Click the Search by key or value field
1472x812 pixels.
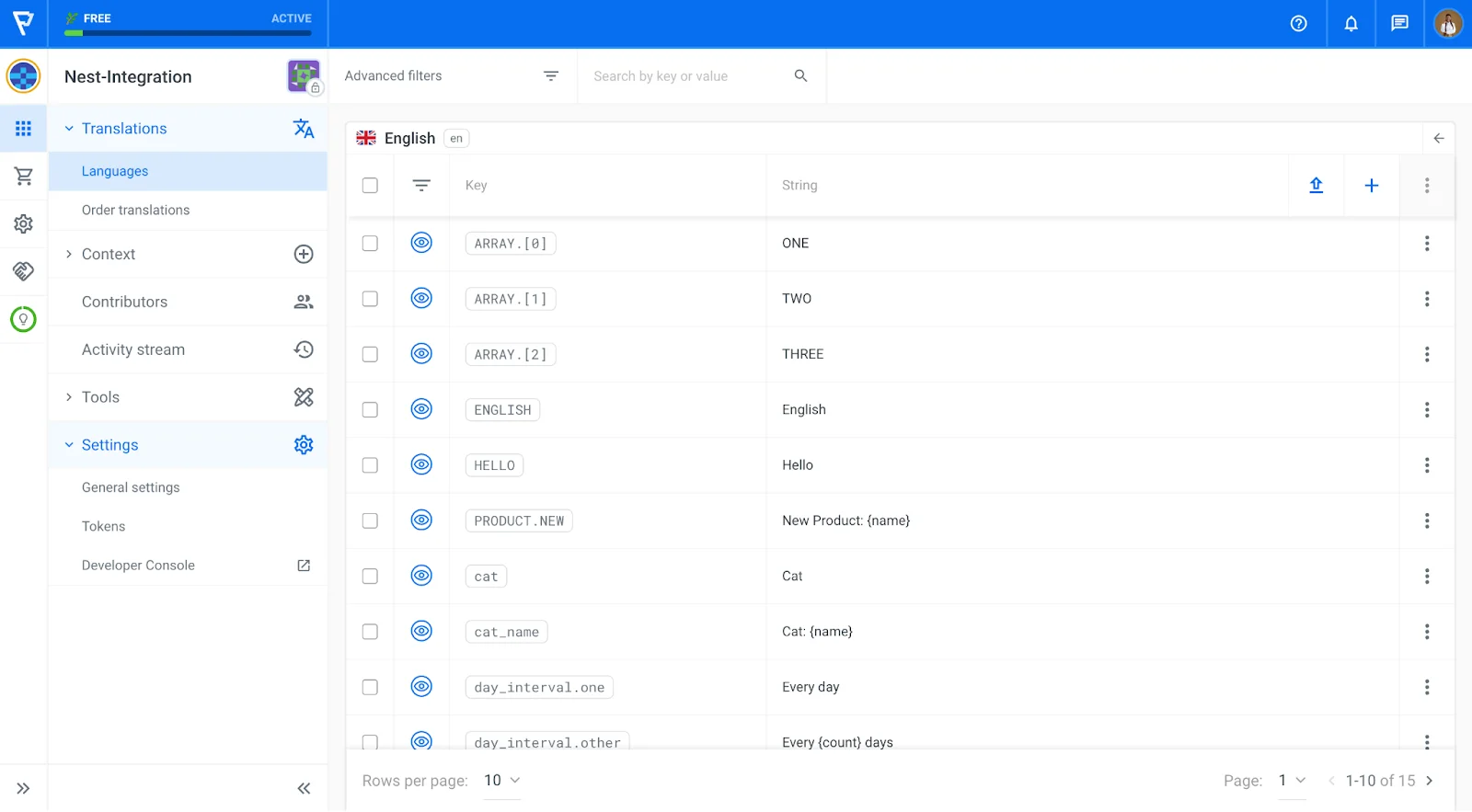coord(690,76)
